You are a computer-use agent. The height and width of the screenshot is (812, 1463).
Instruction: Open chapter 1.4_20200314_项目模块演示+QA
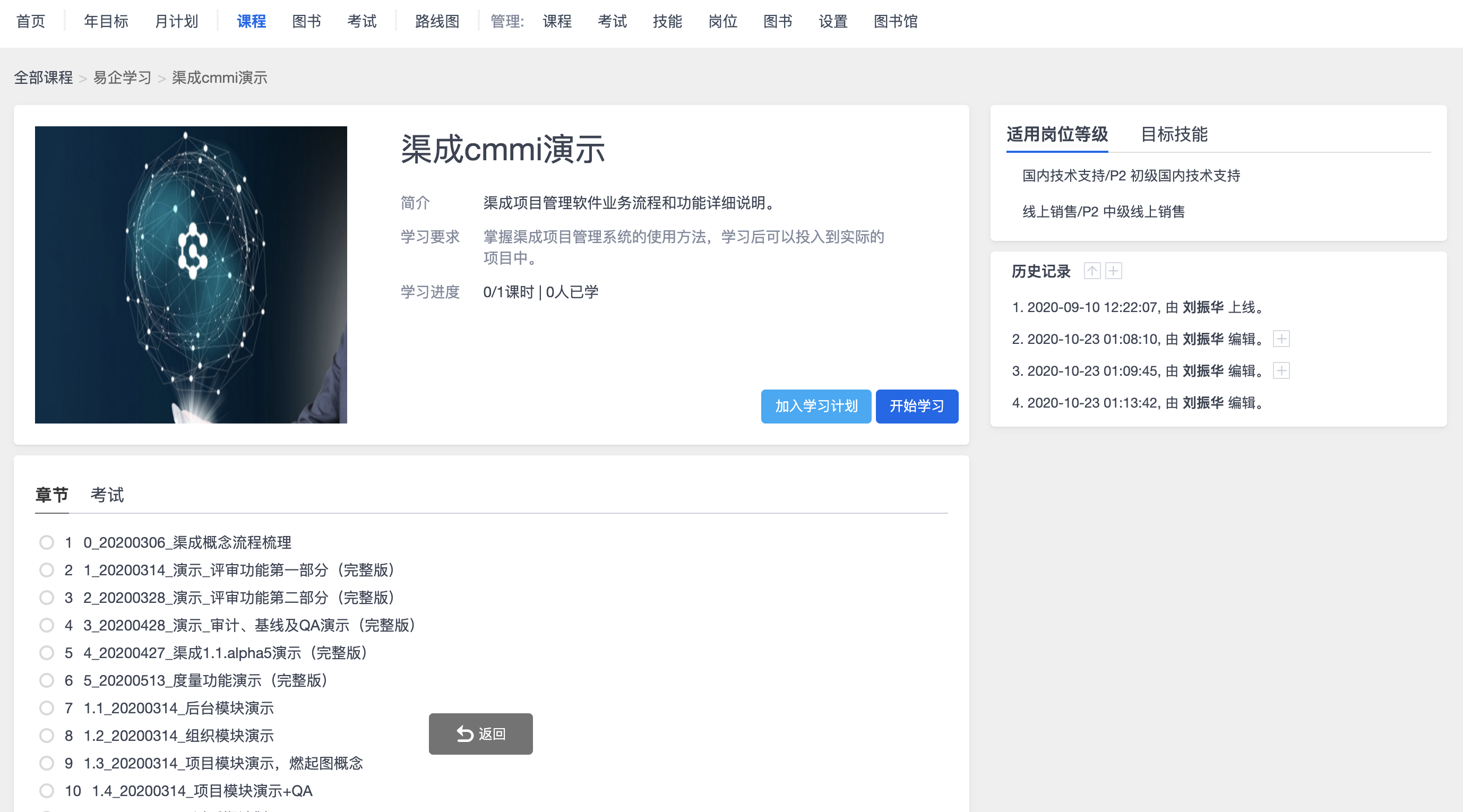[x=202, y=790]
